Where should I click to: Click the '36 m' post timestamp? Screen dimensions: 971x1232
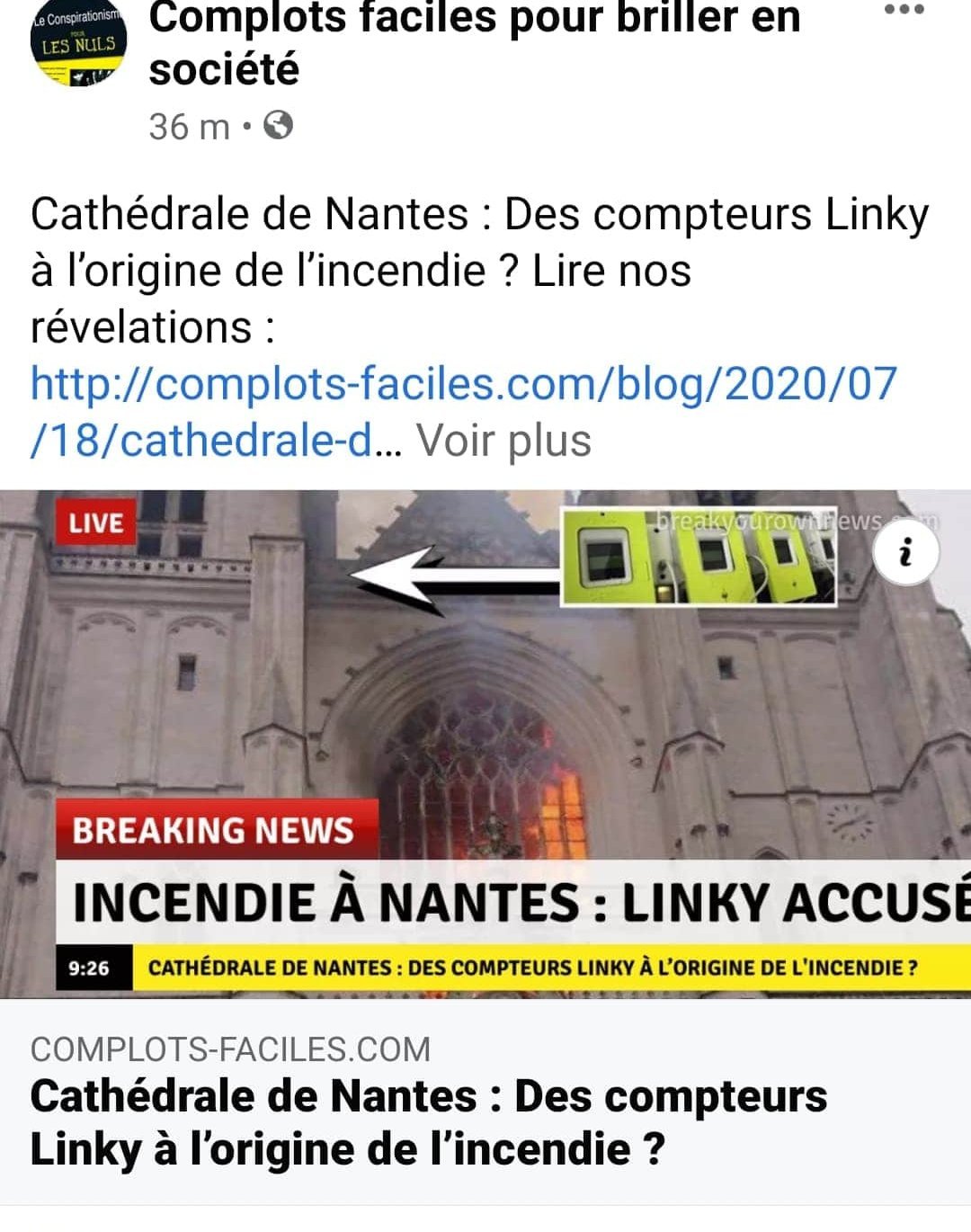[190, 127]
